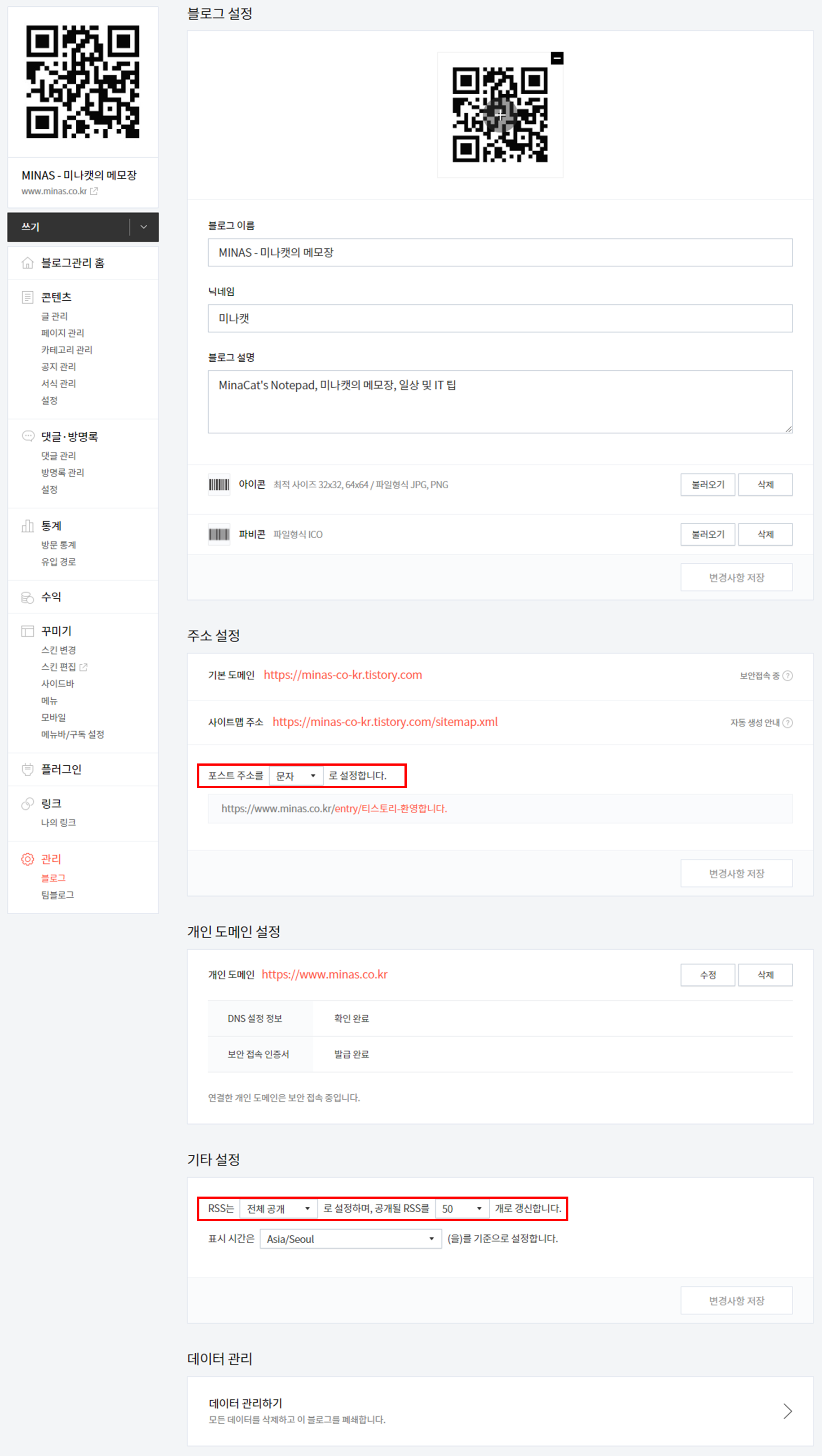This screenshot has height=1456, width=822.
Task: Click the 콘텐츠 document icon
Action: tap(27, 297)
